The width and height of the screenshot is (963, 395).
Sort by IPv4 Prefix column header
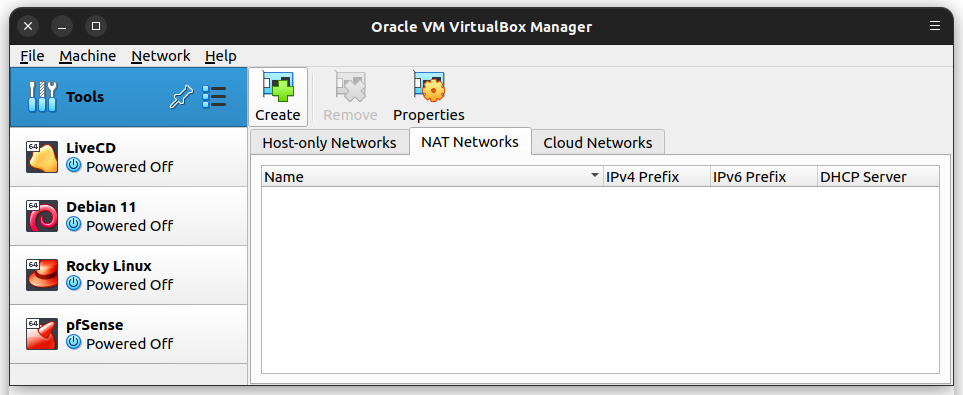pos(657,177)
